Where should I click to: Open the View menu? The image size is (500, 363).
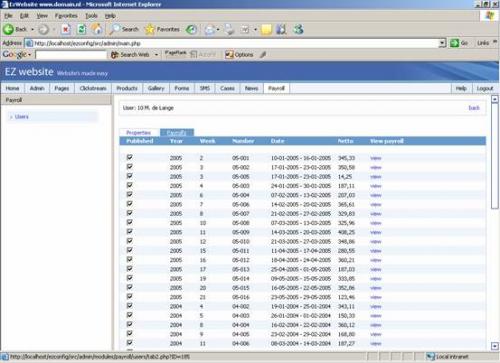pos(42,16)
